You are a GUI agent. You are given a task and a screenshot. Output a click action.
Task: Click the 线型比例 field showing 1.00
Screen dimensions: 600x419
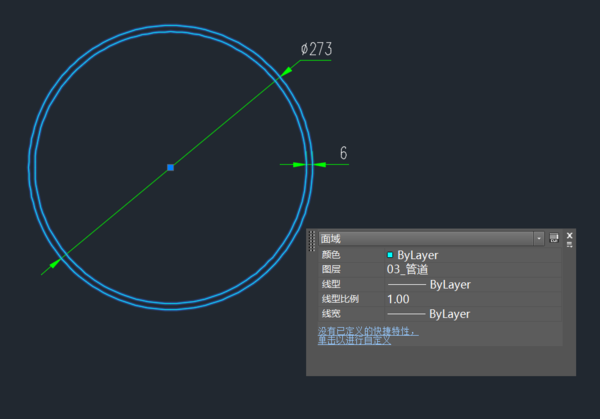point(398,299)
